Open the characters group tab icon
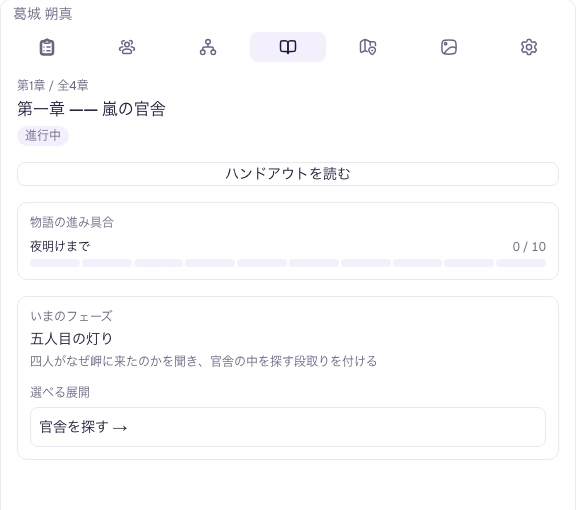 (x=127, y=47)
